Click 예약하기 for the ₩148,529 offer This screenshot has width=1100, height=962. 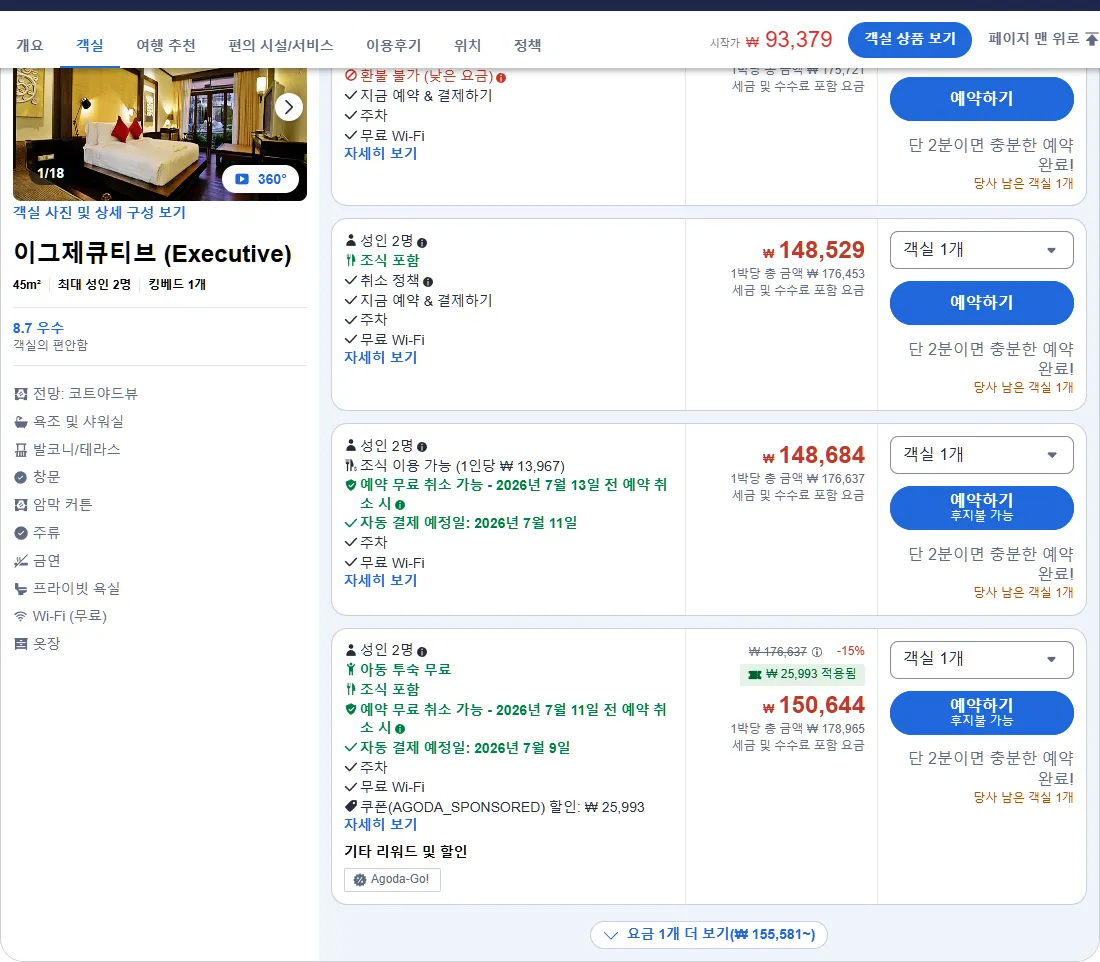pyautogui.click(x=981, y=302)
